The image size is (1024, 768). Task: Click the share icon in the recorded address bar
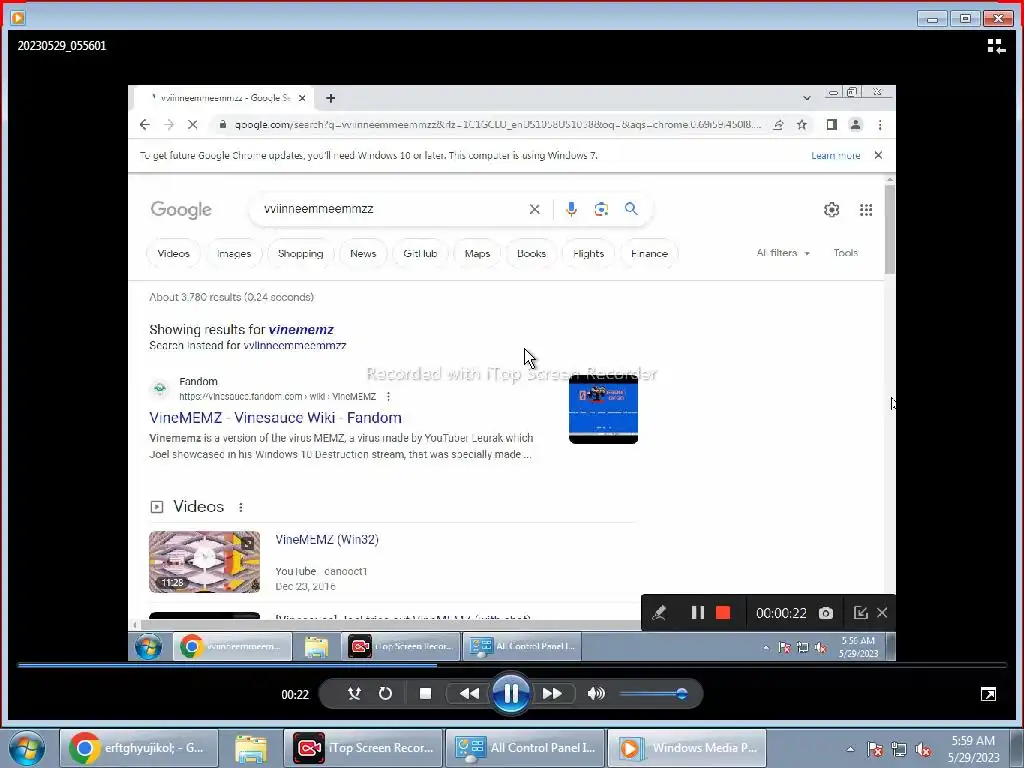tap(778, 124)
